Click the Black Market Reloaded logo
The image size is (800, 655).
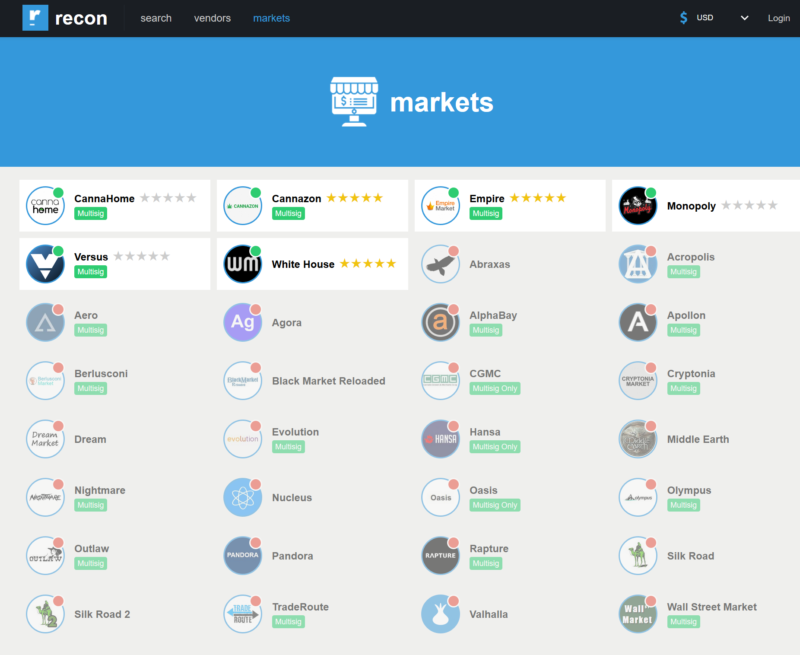tap(243, 381)
